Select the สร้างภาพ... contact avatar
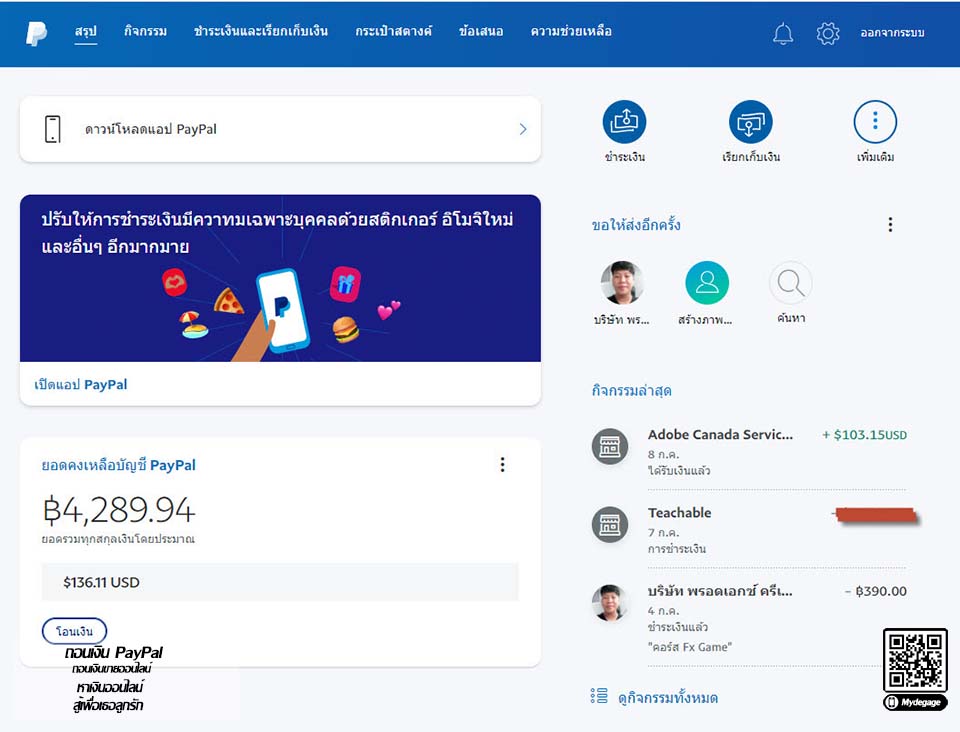Image resolution: width=960 pixels, height=732 pixels. click(707, 283)
